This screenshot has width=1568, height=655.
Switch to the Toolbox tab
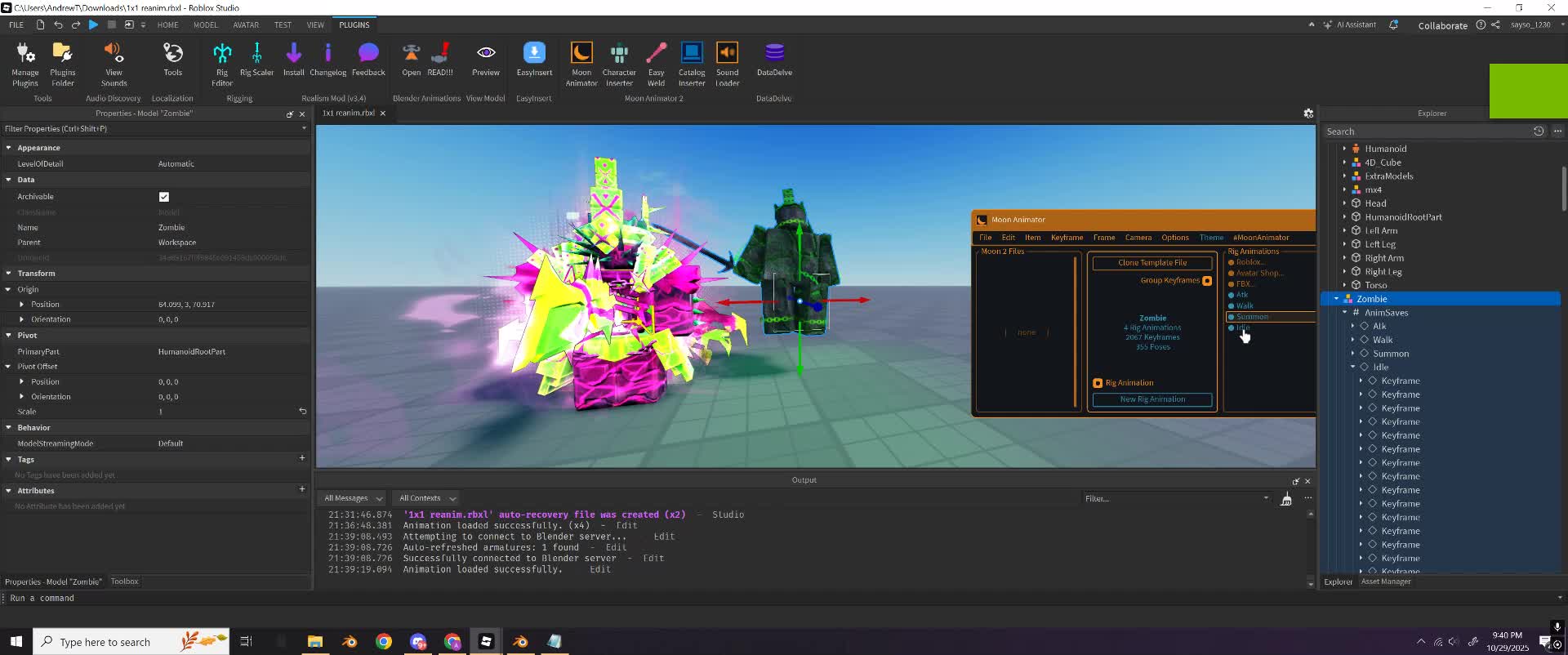tap(124, 581)
